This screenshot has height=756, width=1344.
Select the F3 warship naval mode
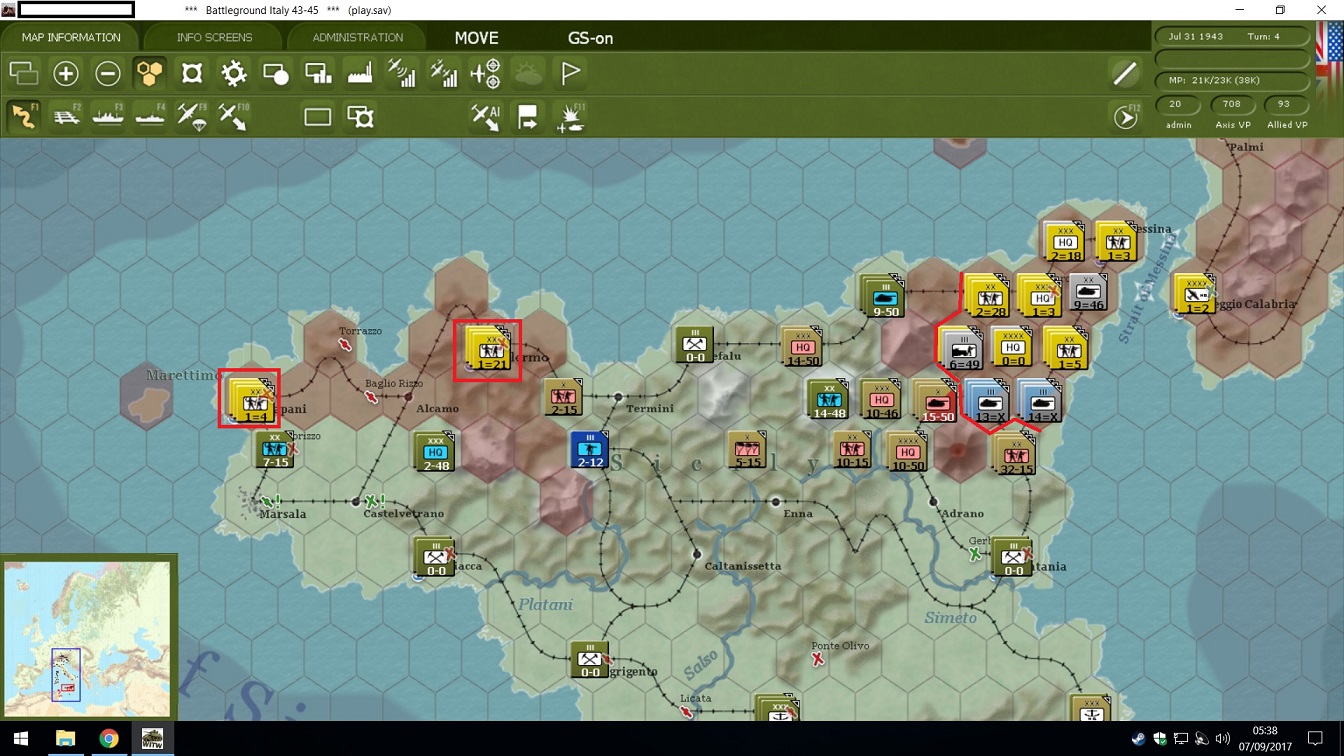[x=108, y=116]
